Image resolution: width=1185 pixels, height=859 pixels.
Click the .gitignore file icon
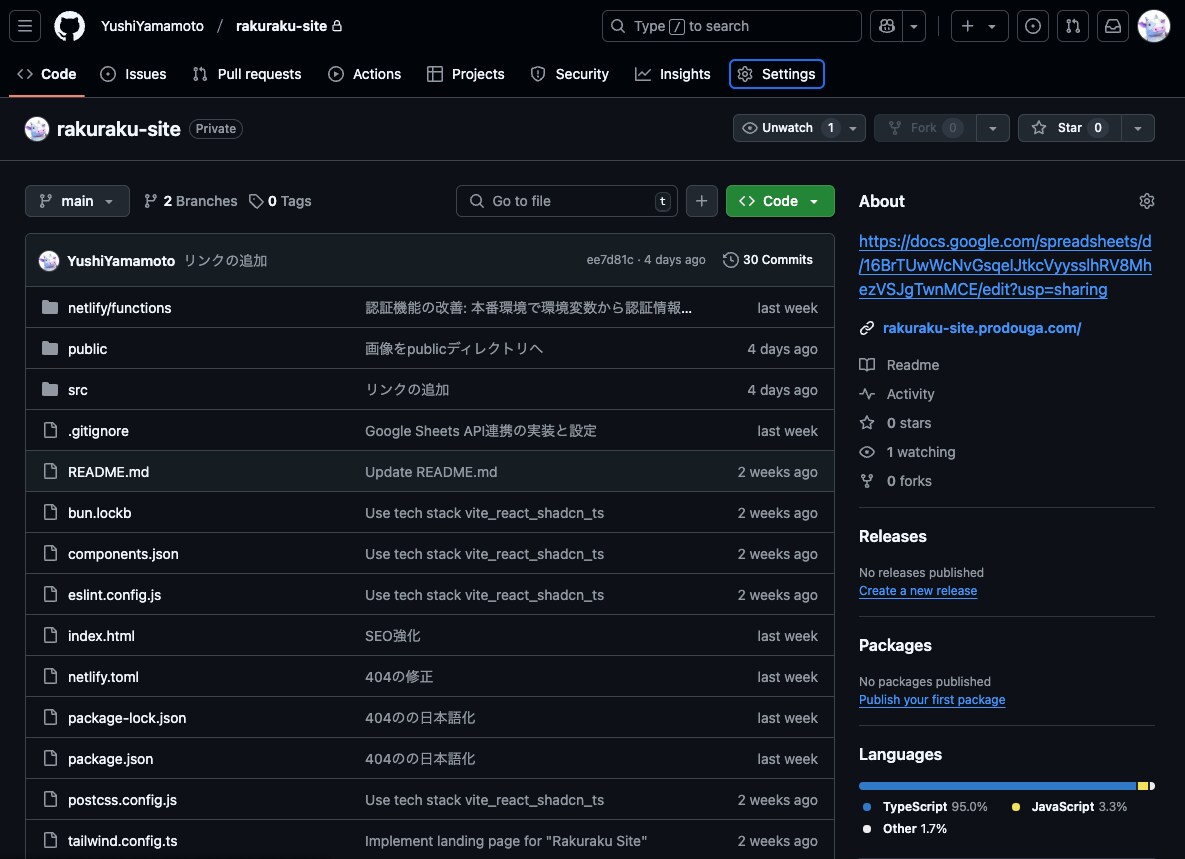tap(50, 430)
